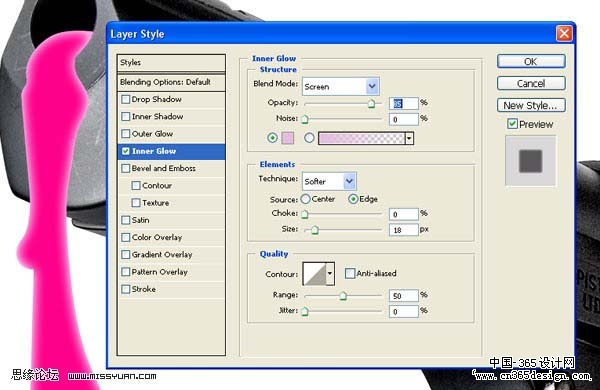Expand the Contour picker arrow
Screen dimensions: 600x390
330,274
